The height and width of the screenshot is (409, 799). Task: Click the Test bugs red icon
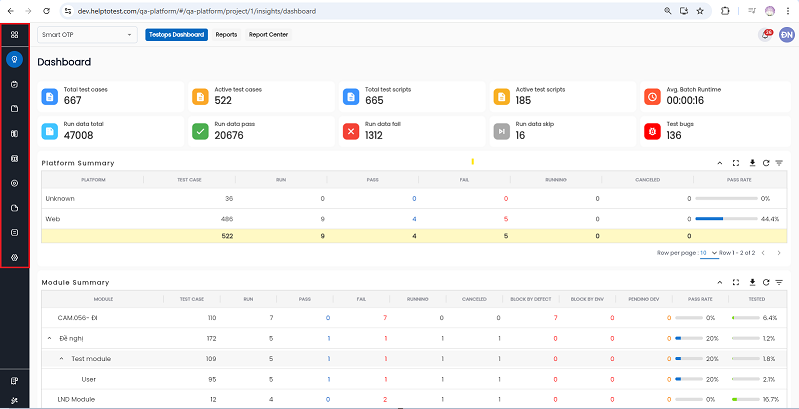pyautogui.click(x=652, y=131)
